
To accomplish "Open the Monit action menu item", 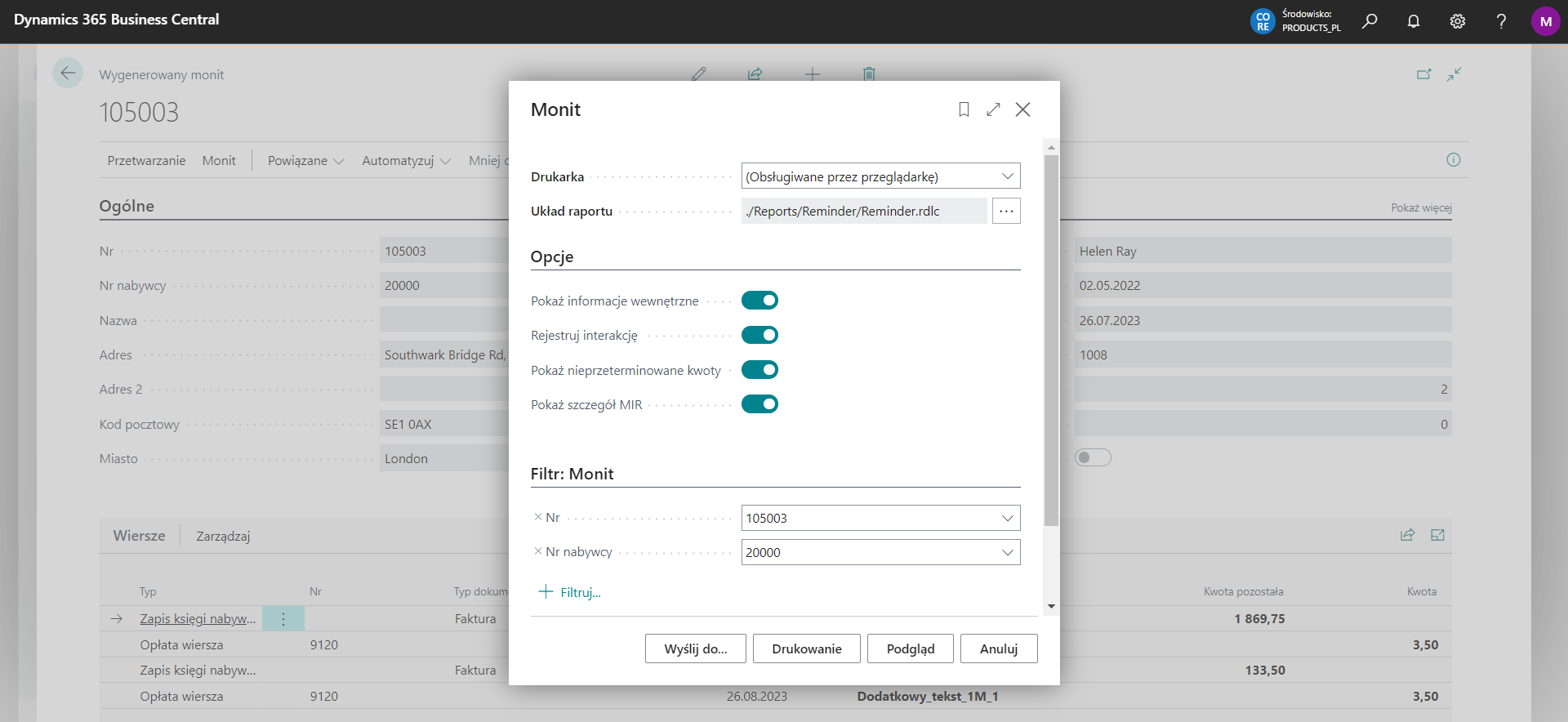I will 219,161.
